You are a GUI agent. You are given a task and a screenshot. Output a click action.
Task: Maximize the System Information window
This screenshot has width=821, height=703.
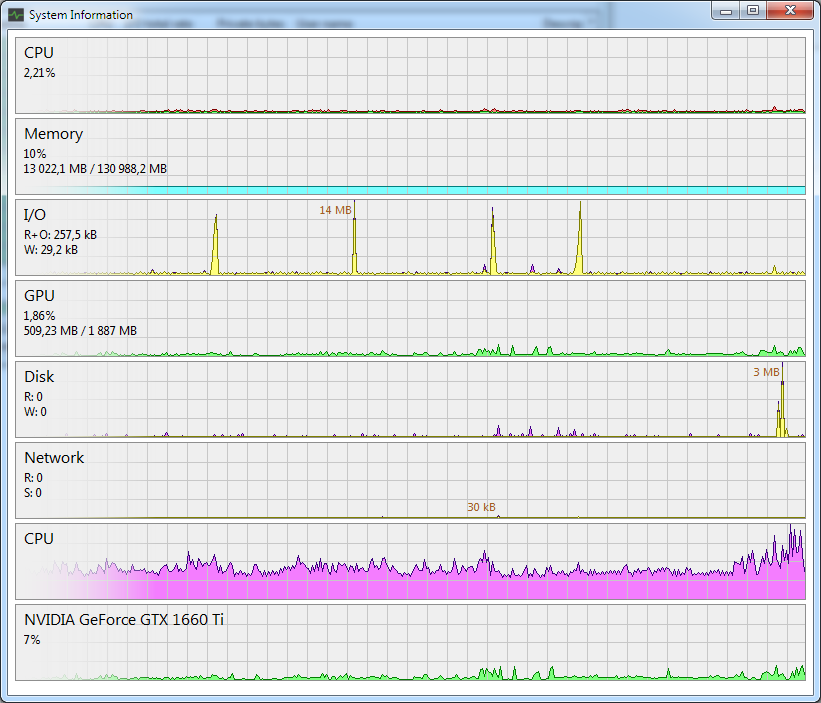752,11
